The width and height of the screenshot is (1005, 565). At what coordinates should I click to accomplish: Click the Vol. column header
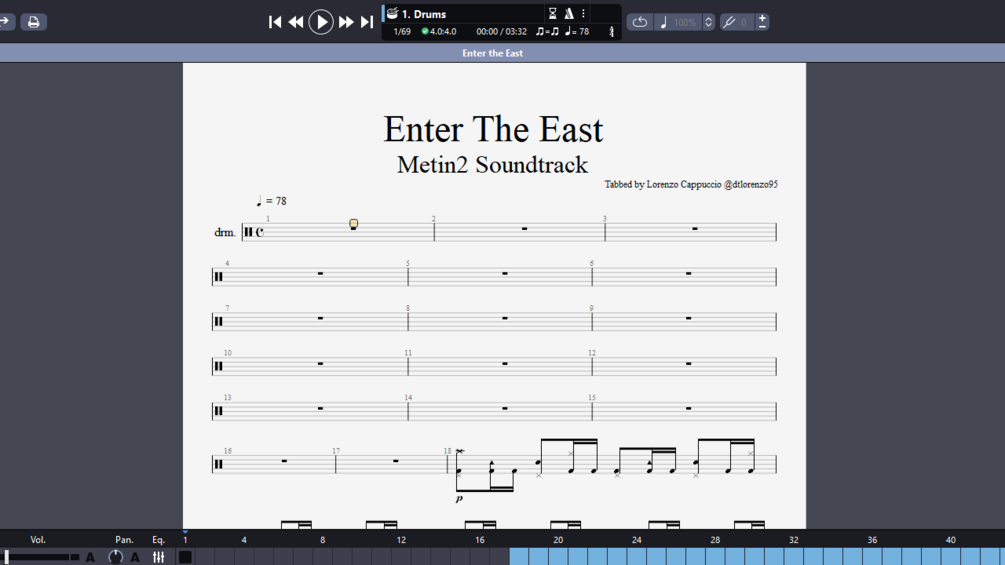pyautogui.click(x=38, y=540)
